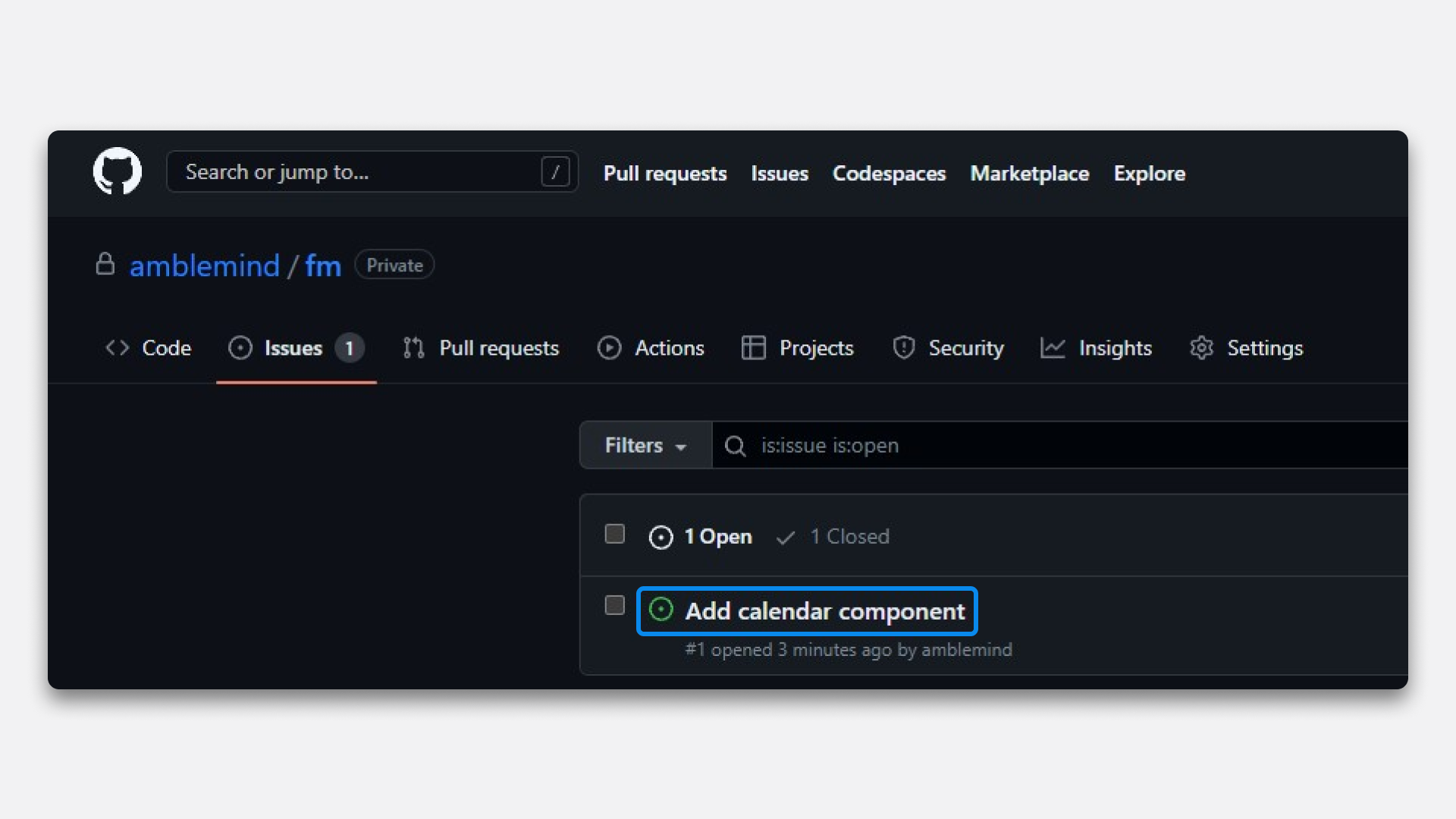Expand the search slash-shortcut box

(x=555, y=171)
